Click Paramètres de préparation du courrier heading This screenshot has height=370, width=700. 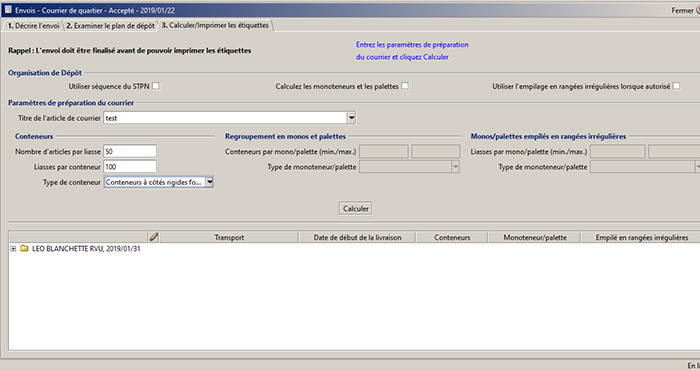point(71,103)
